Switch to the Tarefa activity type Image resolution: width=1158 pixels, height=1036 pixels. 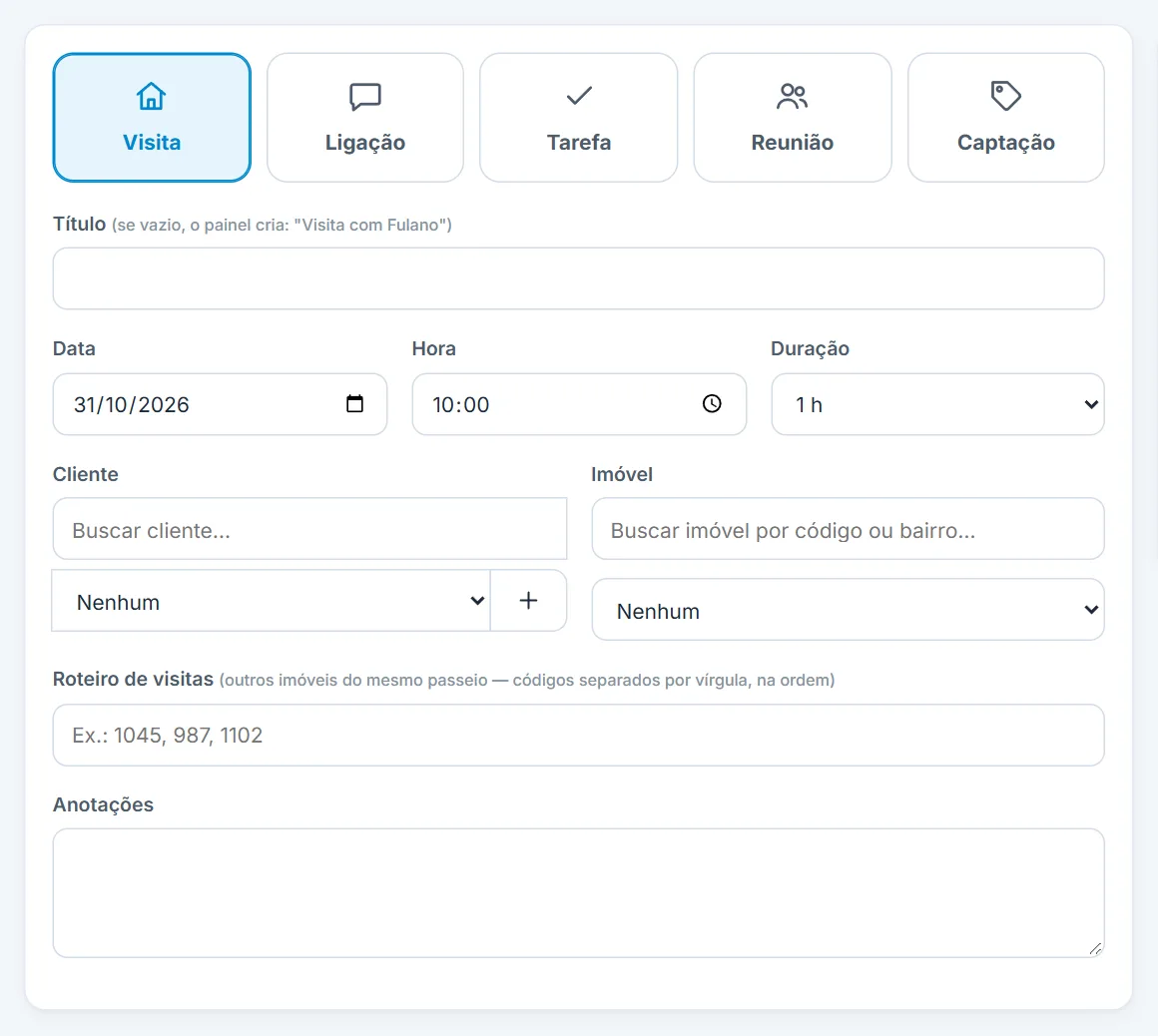[579, 118]
